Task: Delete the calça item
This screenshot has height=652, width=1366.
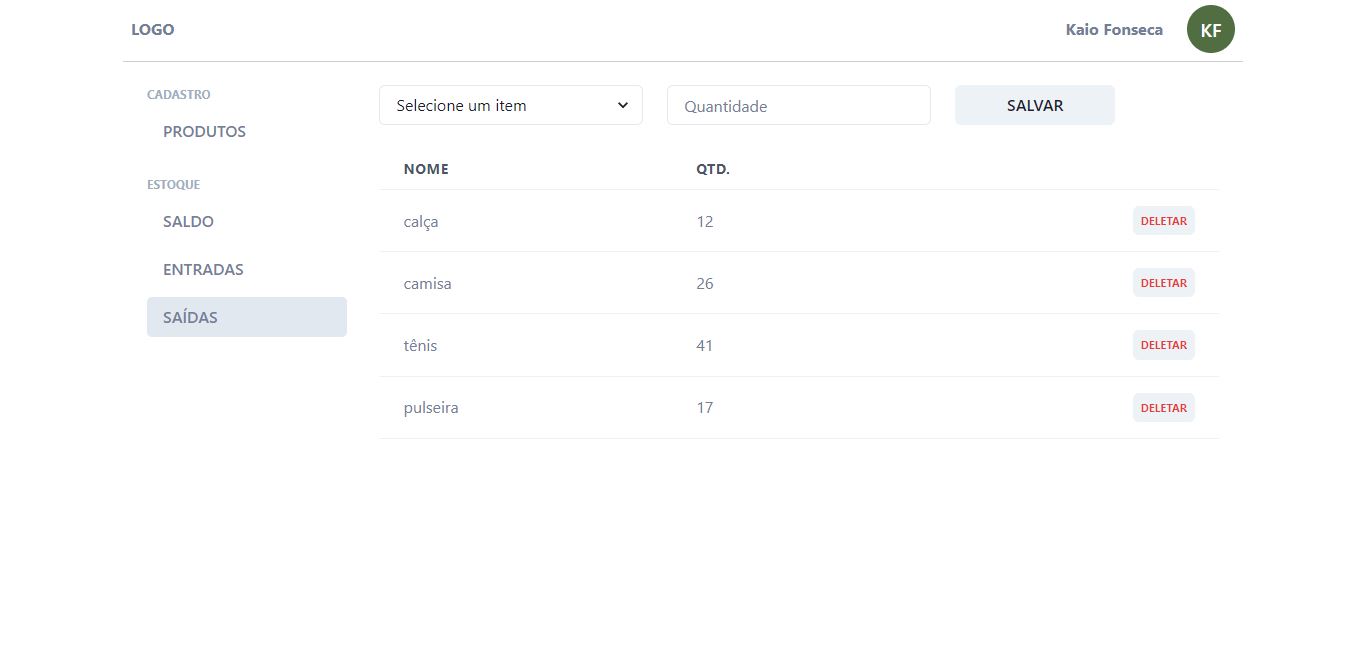Action: (1163, 220)
